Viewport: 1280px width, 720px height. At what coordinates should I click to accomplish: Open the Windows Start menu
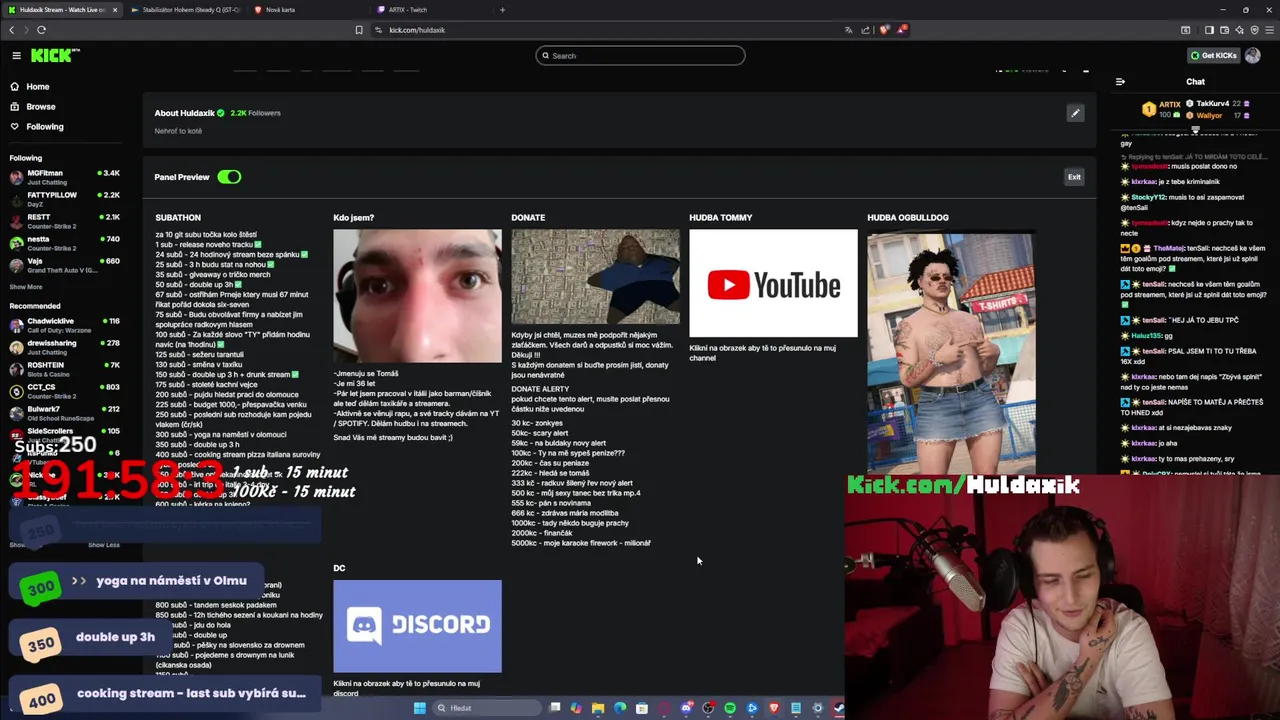tap(420, 708)
